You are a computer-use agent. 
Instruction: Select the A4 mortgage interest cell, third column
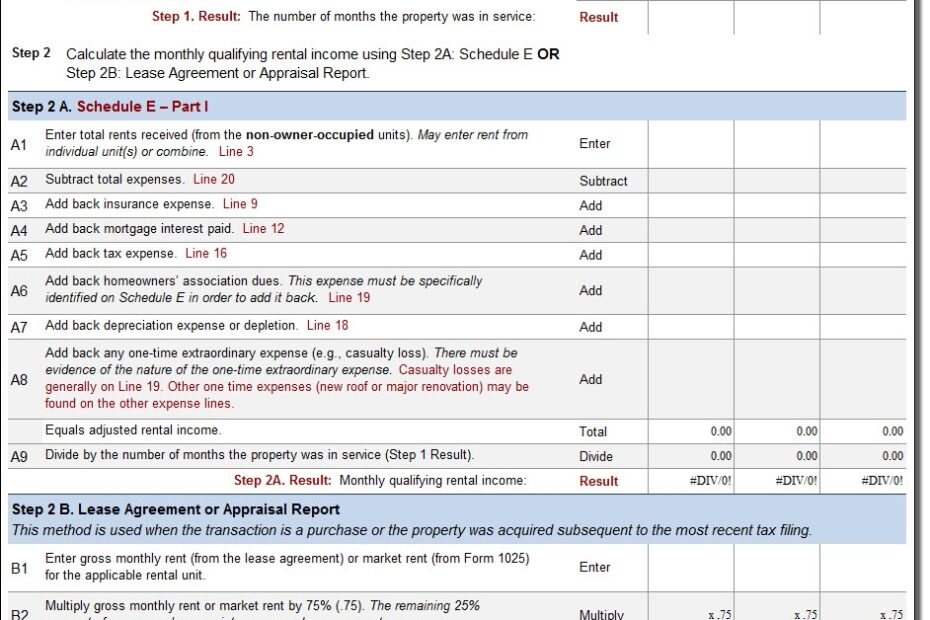[x=864, y=230]
